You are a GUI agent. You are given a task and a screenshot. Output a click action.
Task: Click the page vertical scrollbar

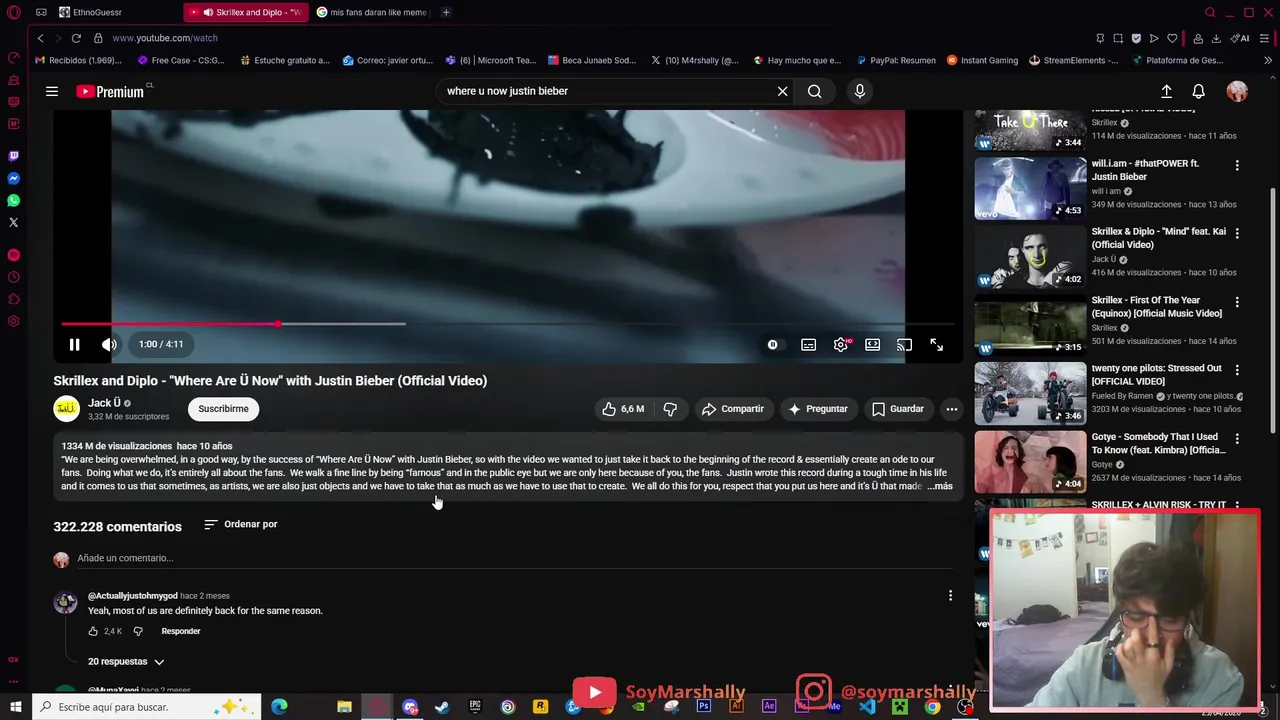click(x=1273, y=310)
